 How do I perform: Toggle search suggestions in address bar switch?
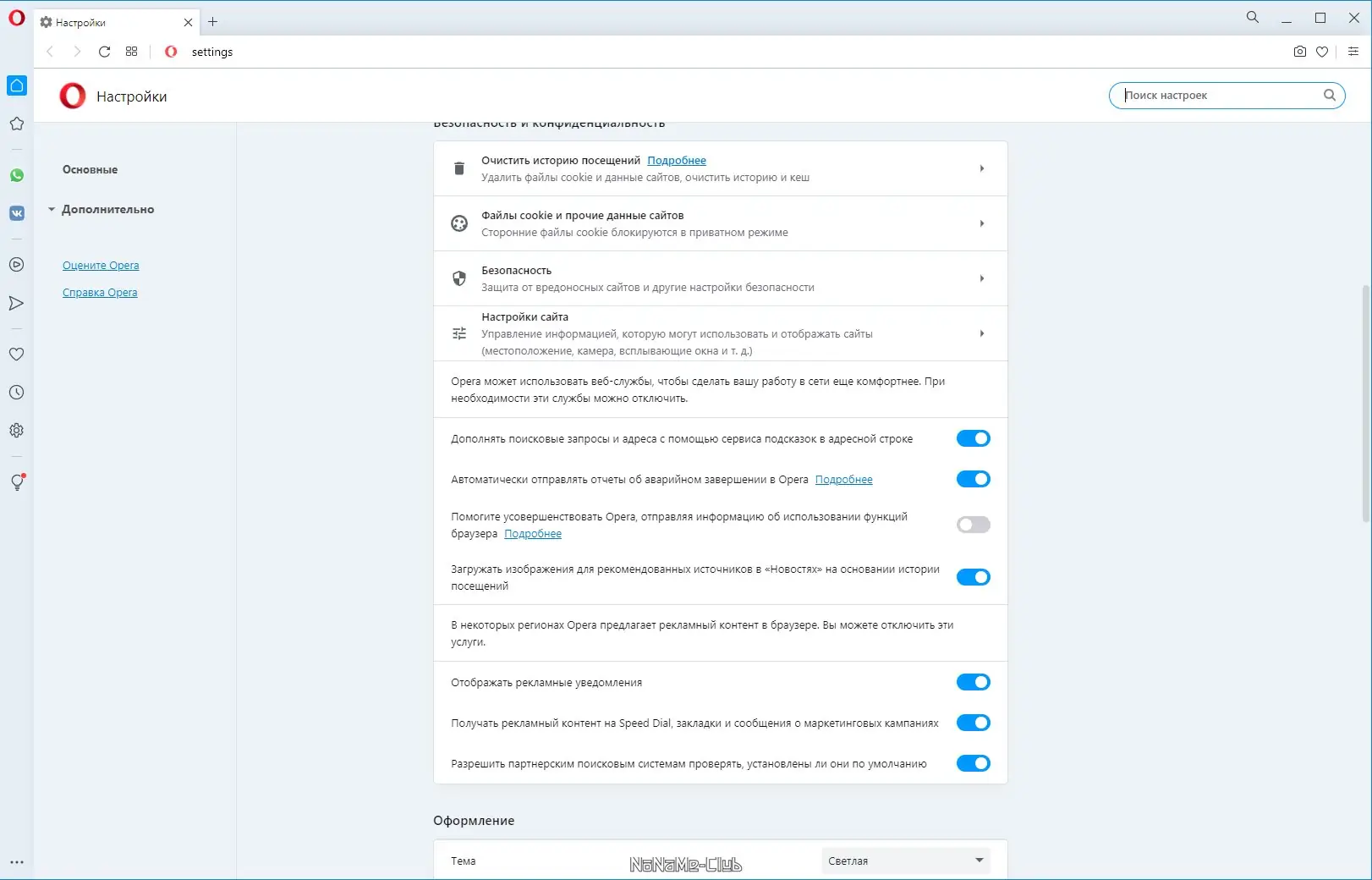[974, 438]
